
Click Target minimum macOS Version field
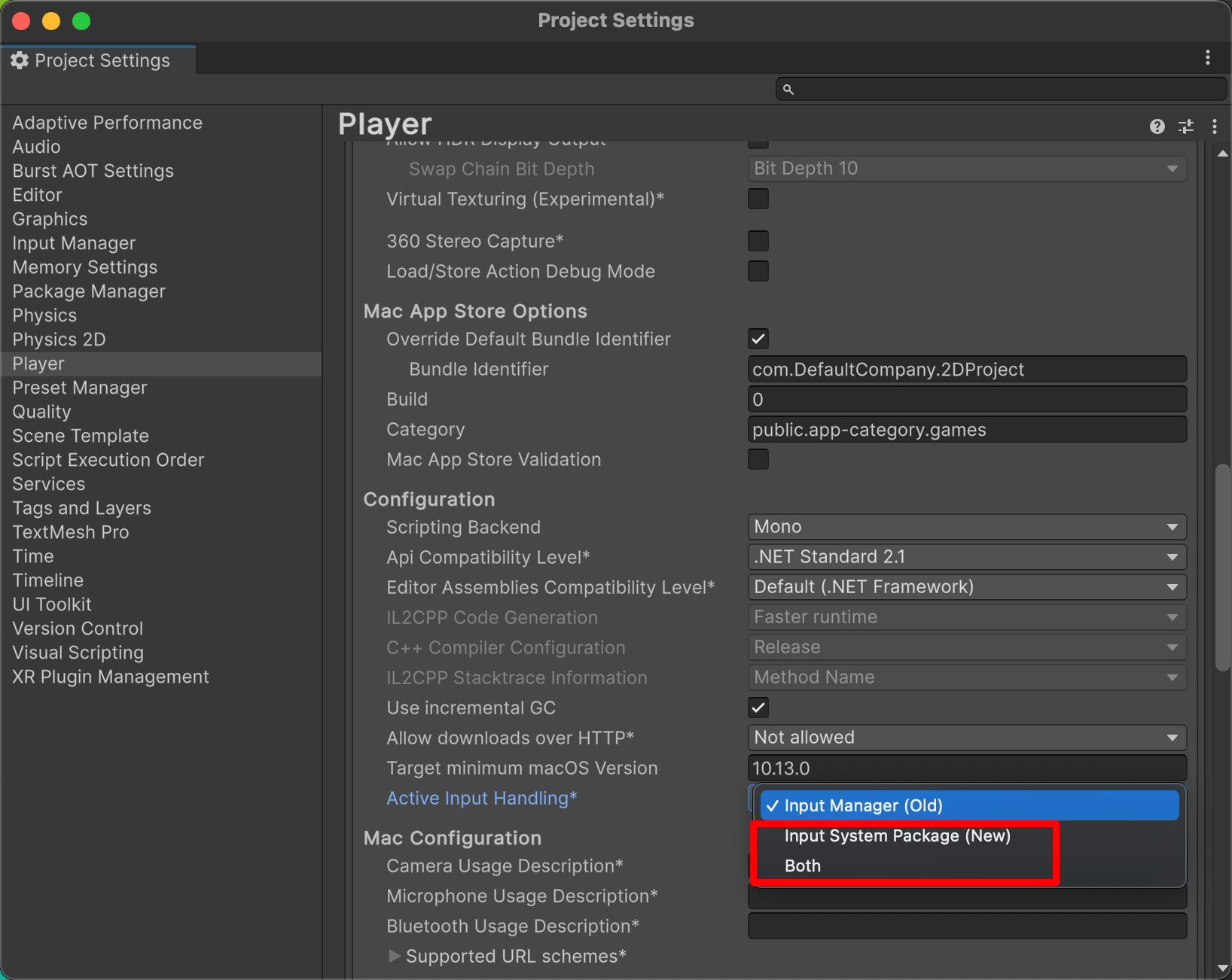tap(967, 768)
